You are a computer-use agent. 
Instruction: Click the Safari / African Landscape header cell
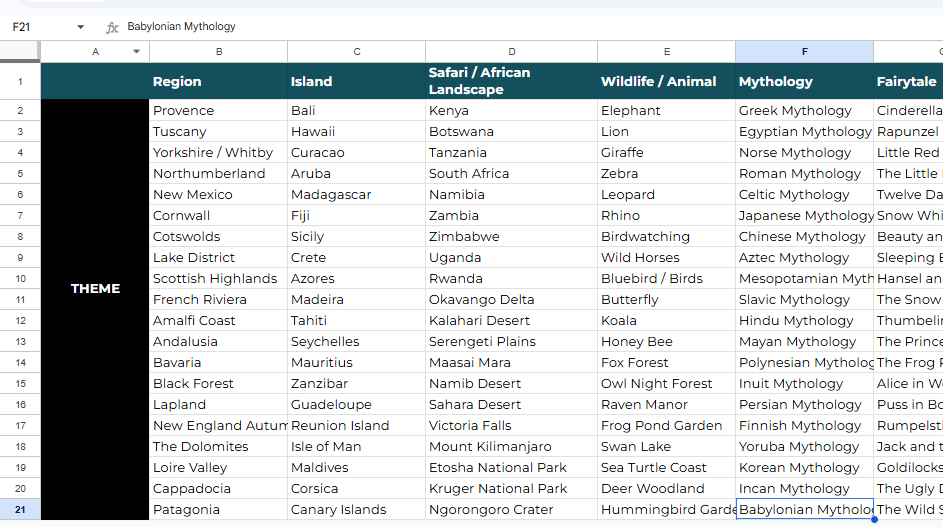(x=512, y=81)
